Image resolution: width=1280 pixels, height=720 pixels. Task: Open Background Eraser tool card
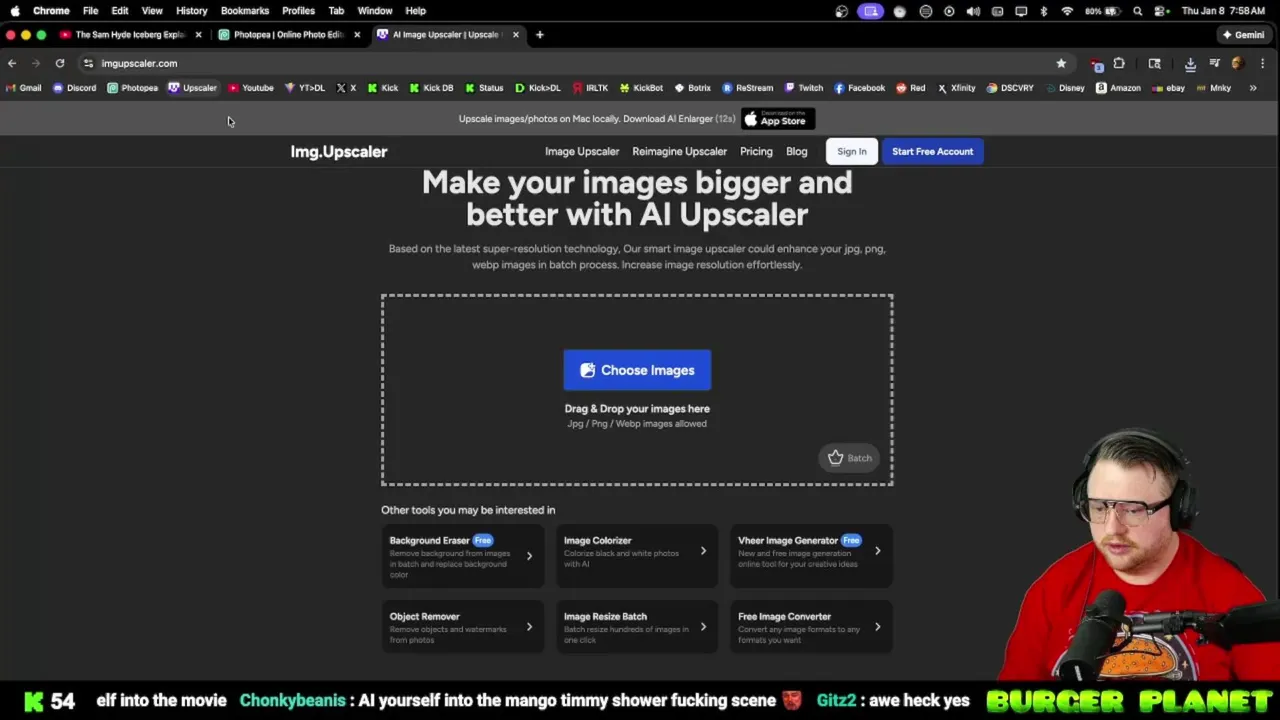tap(463, 556)
